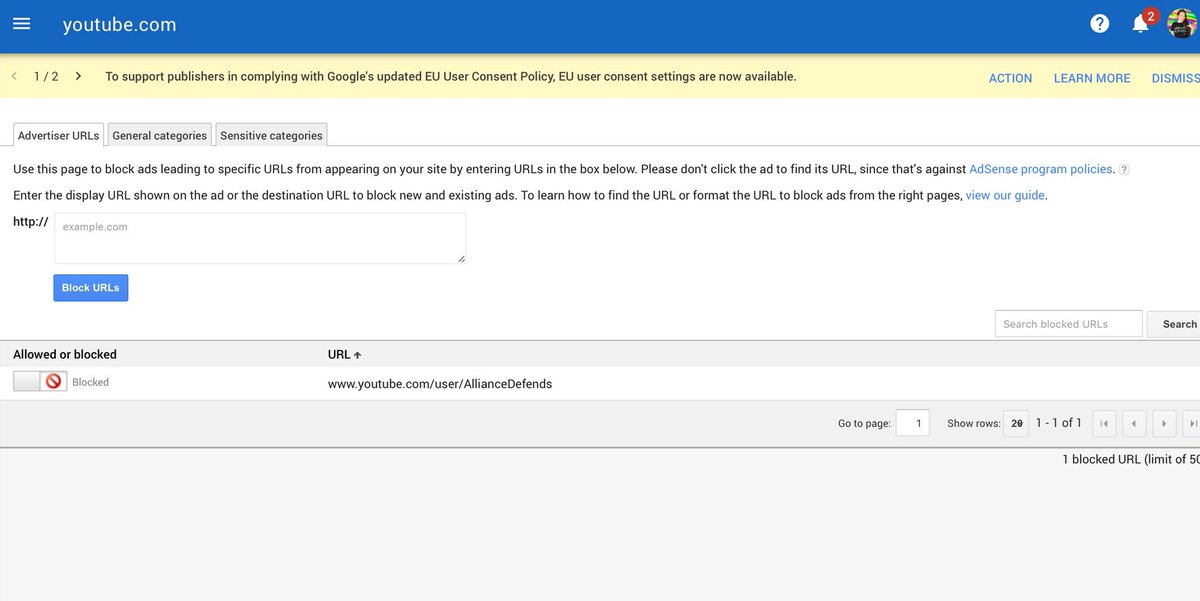
Task: Go to the next notification message arrow
Action: pos(78,76)
